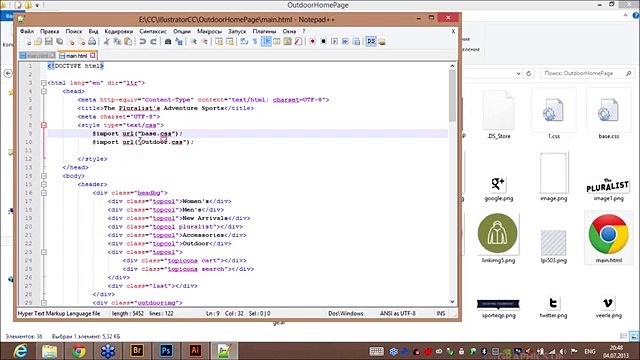
Task: Open the Поиск menu
Action: [74, 31]
